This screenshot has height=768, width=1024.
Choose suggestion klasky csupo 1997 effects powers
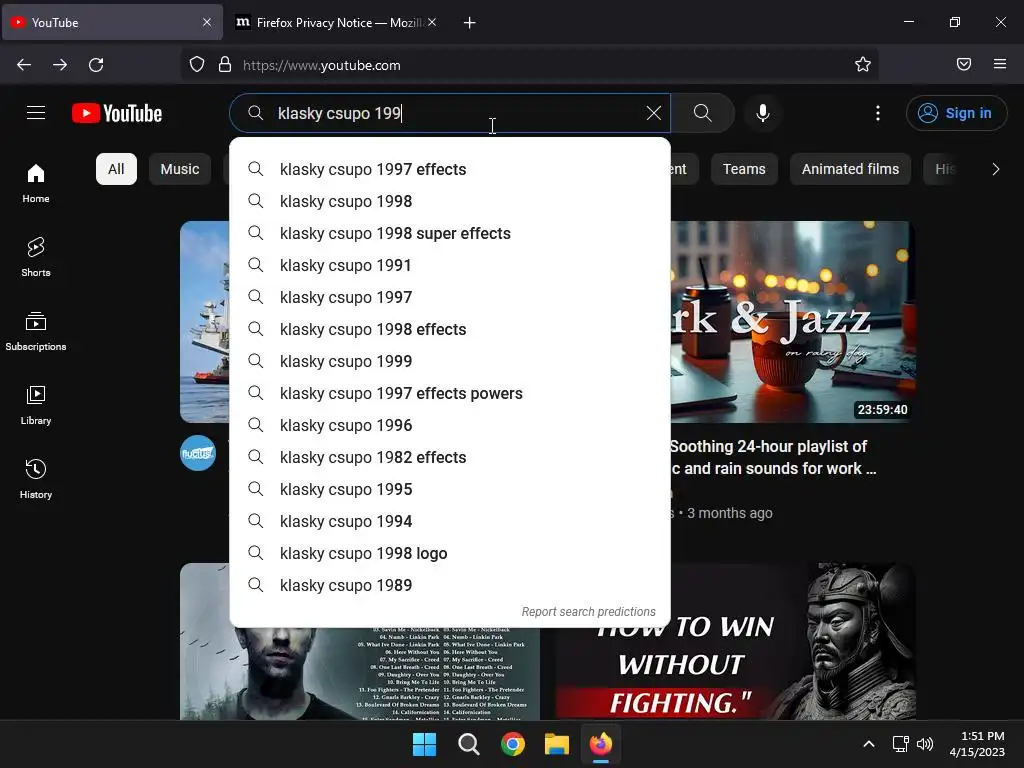coord(450,393)
